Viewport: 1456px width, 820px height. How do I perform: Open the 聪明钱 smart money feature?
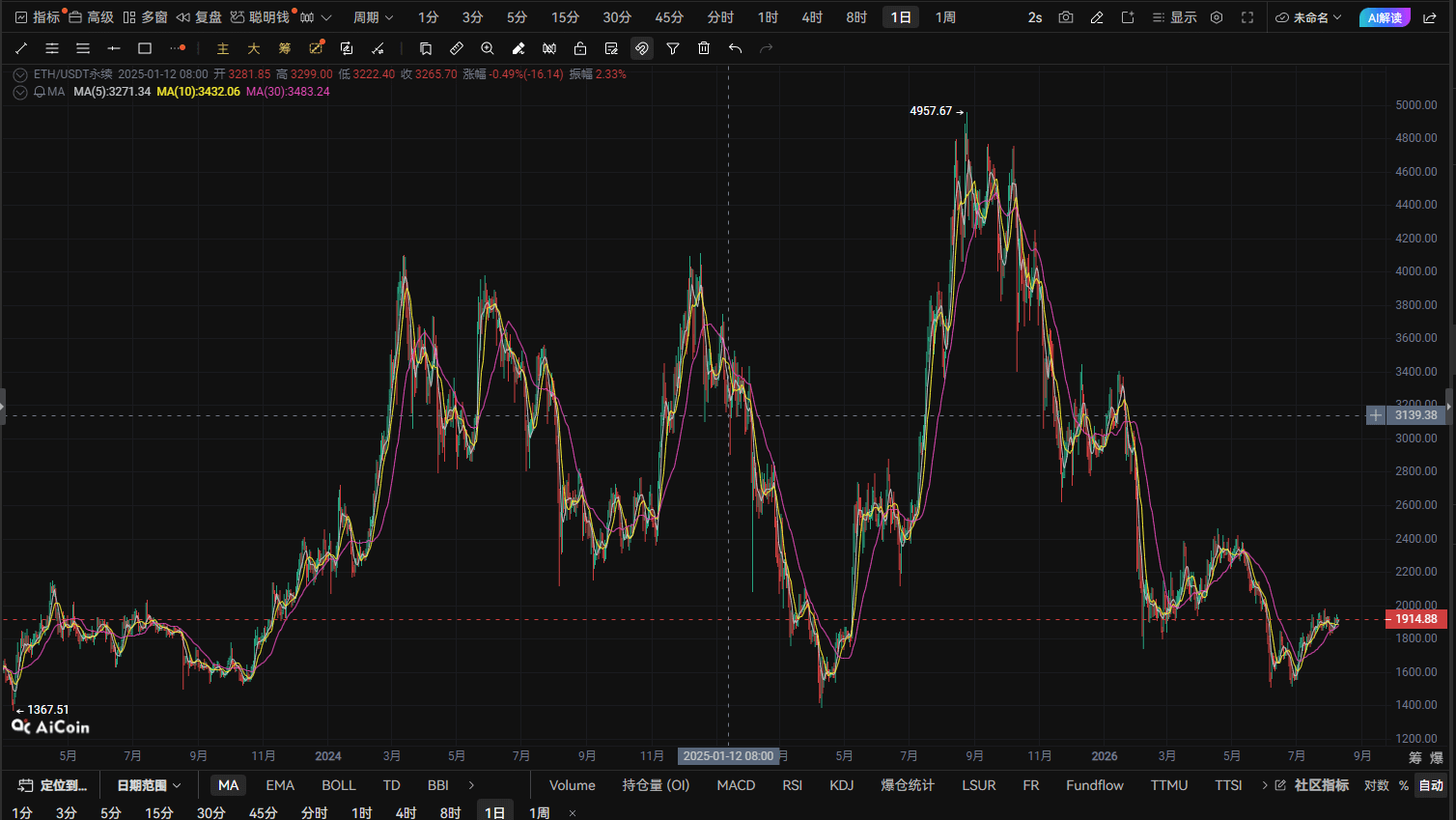pos(261,17)
